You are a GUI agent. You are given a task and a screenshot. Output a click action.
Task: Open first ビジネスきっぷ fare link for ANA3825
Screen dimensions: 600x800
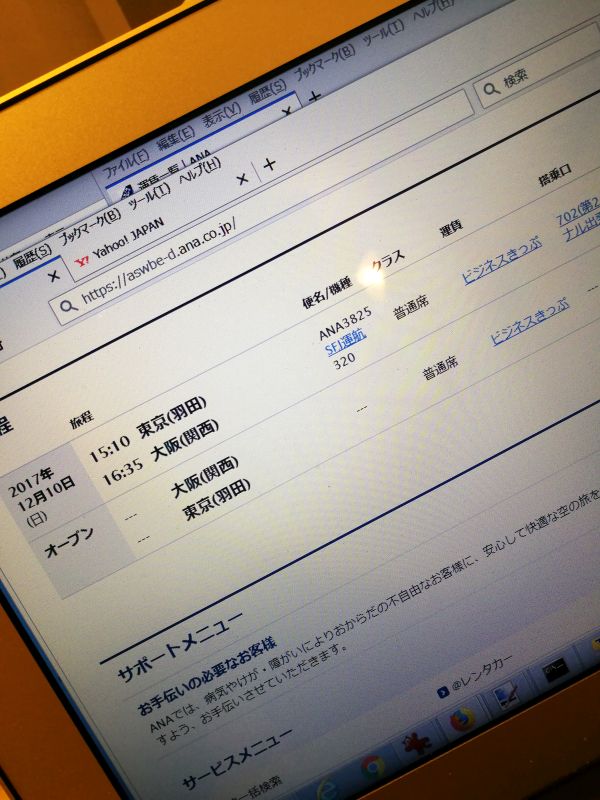pyautogui.click(x=502, y=261)
